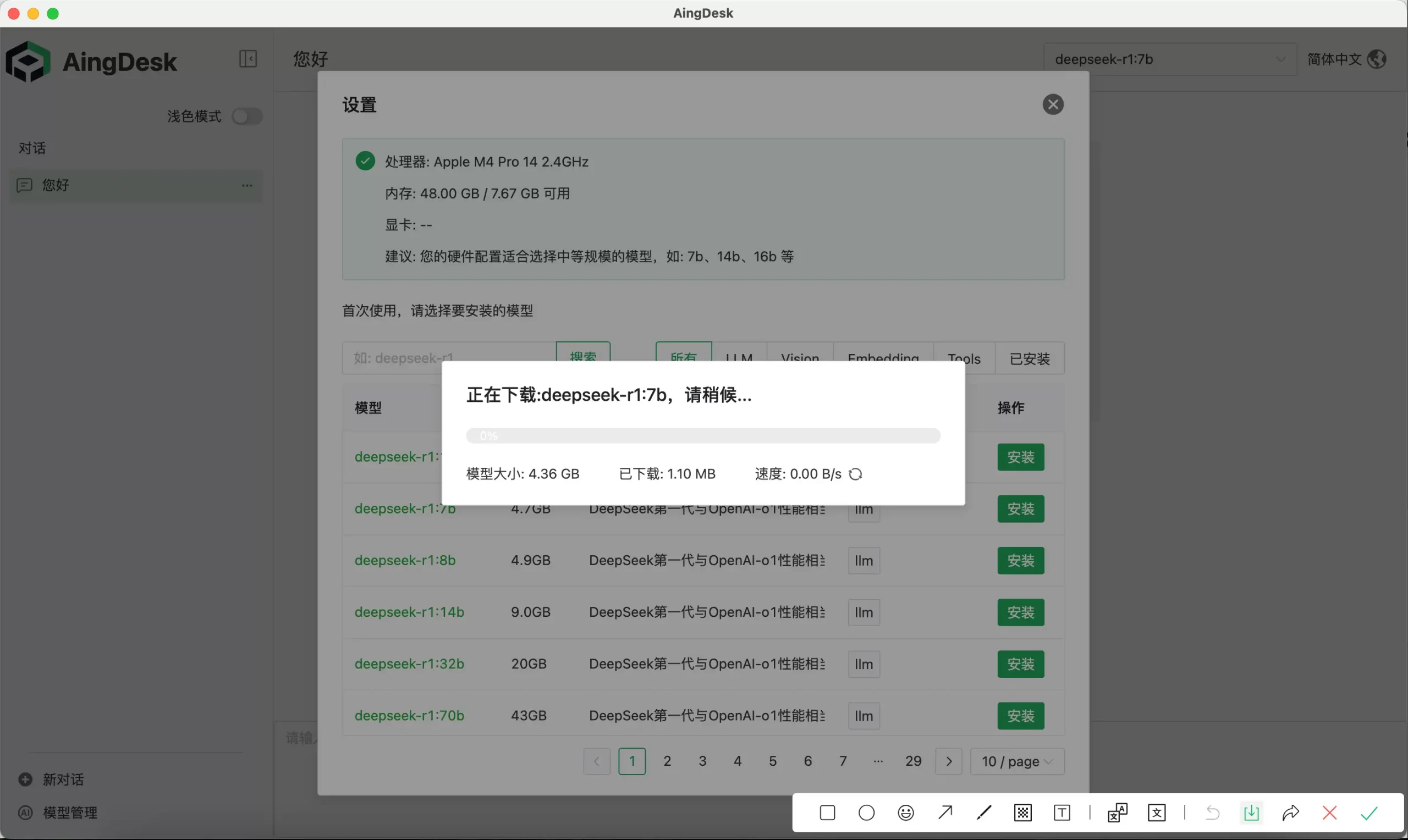Go to page 3 of models
The image size is (1408, 840).
click(x=702, y=761)
